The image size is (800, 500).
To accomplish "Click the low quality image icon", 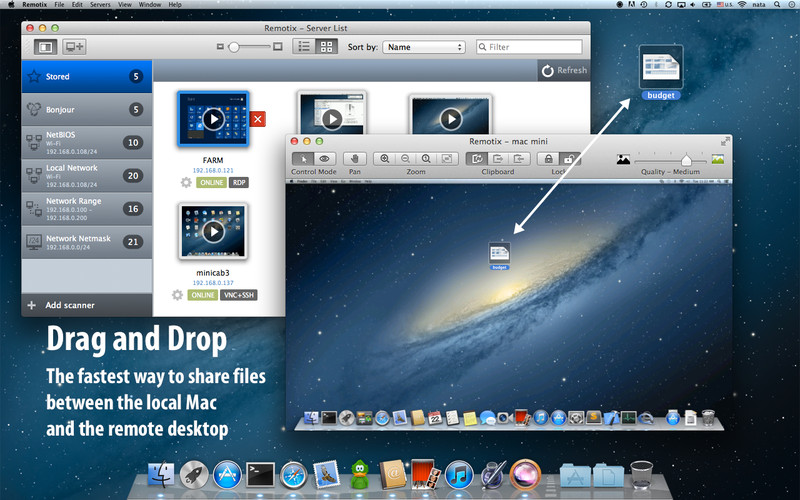I will pyautogui.click(x=623, y=160).
